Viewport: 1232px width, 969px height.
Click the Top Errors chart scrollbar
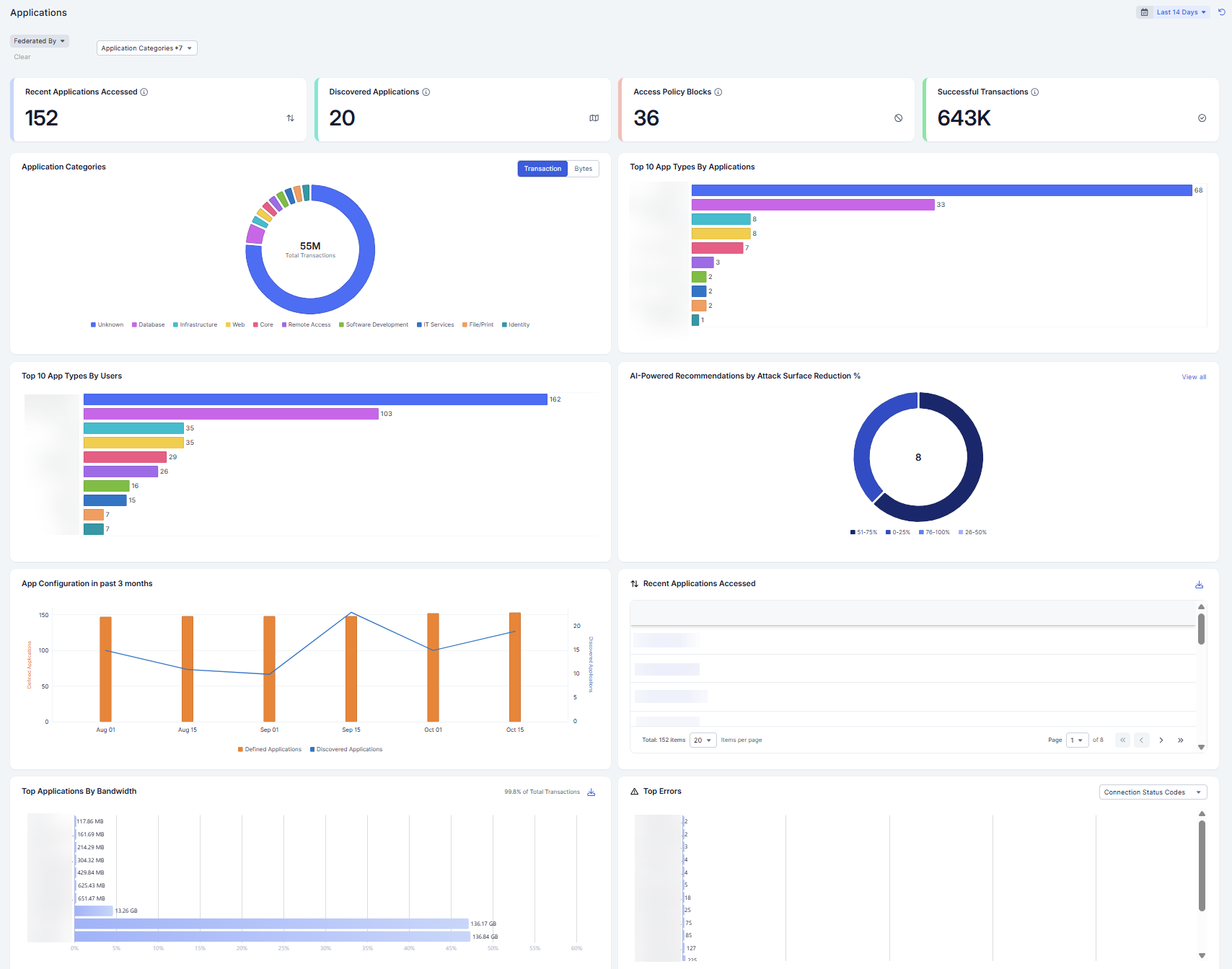point(1202,866)
